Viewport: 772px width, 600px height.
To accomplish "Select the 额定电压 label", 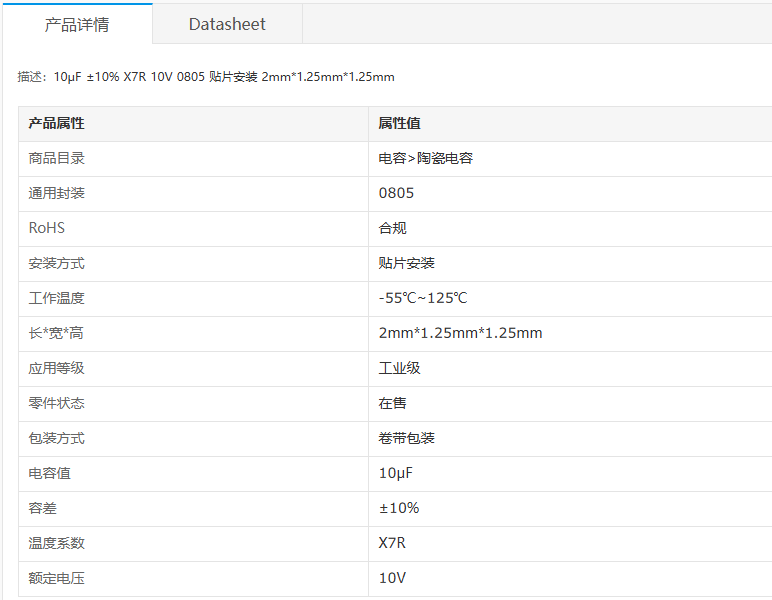I will (x=56, y=578).
